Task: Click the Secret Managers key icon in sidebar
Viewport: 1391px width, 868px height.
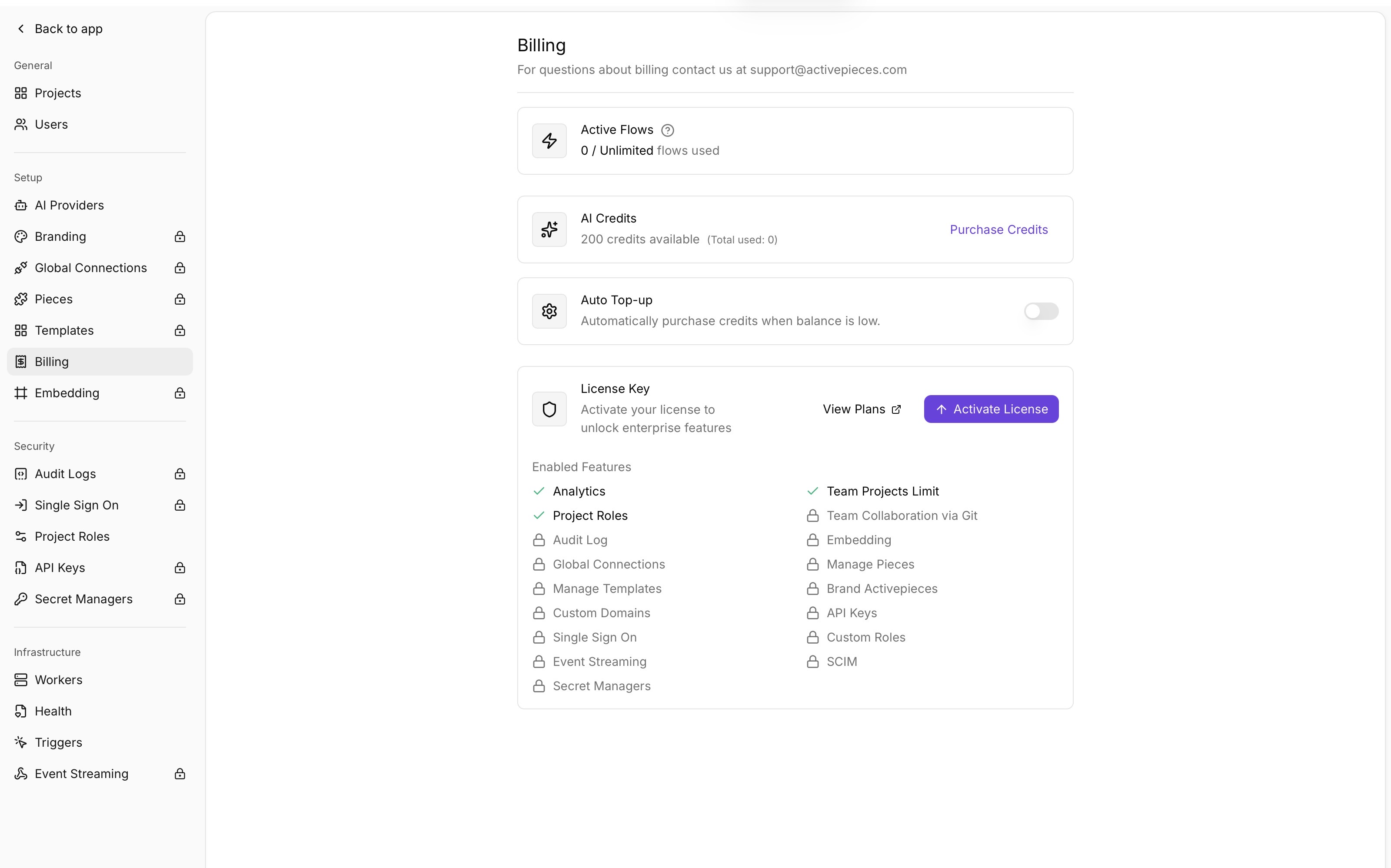Action: click(x=21, y=599)
